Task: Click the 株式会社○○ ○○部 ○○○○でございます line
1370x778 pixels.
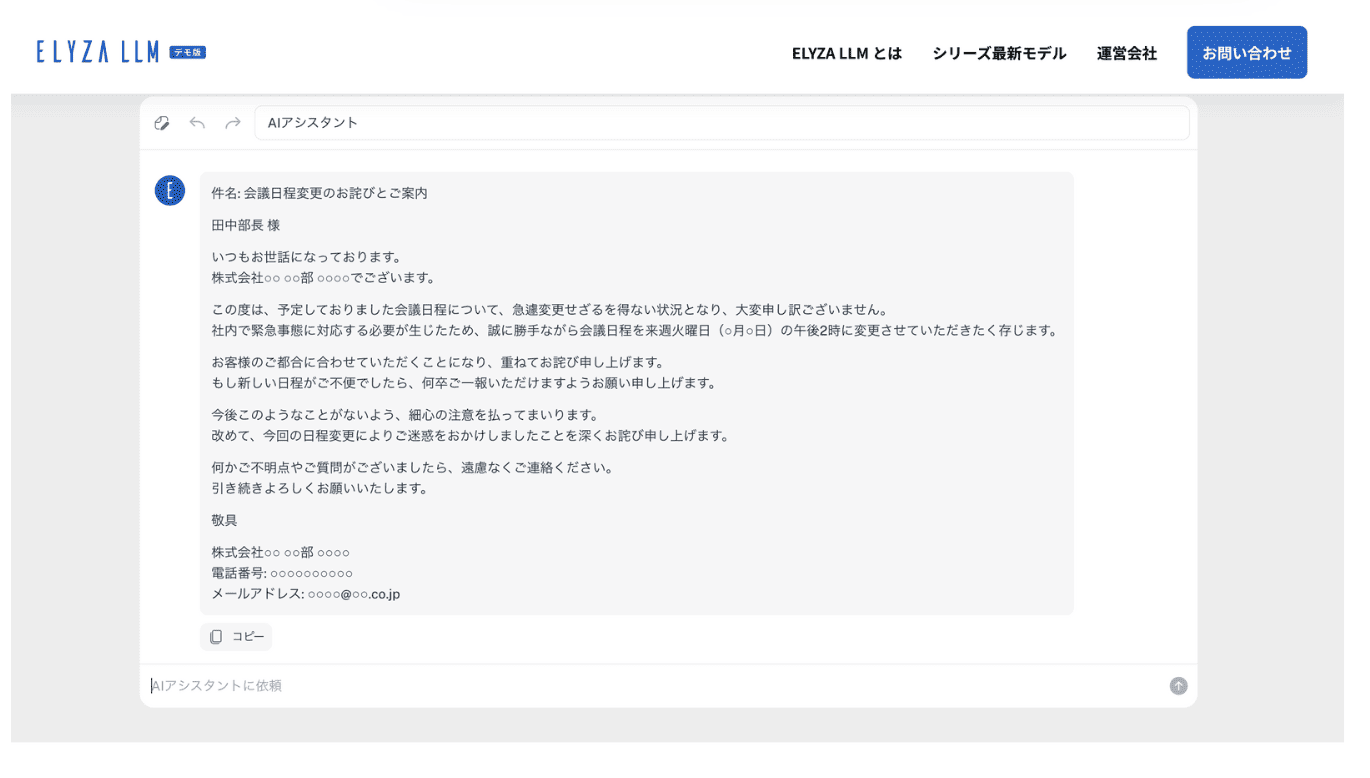Action: coord(323,278)
